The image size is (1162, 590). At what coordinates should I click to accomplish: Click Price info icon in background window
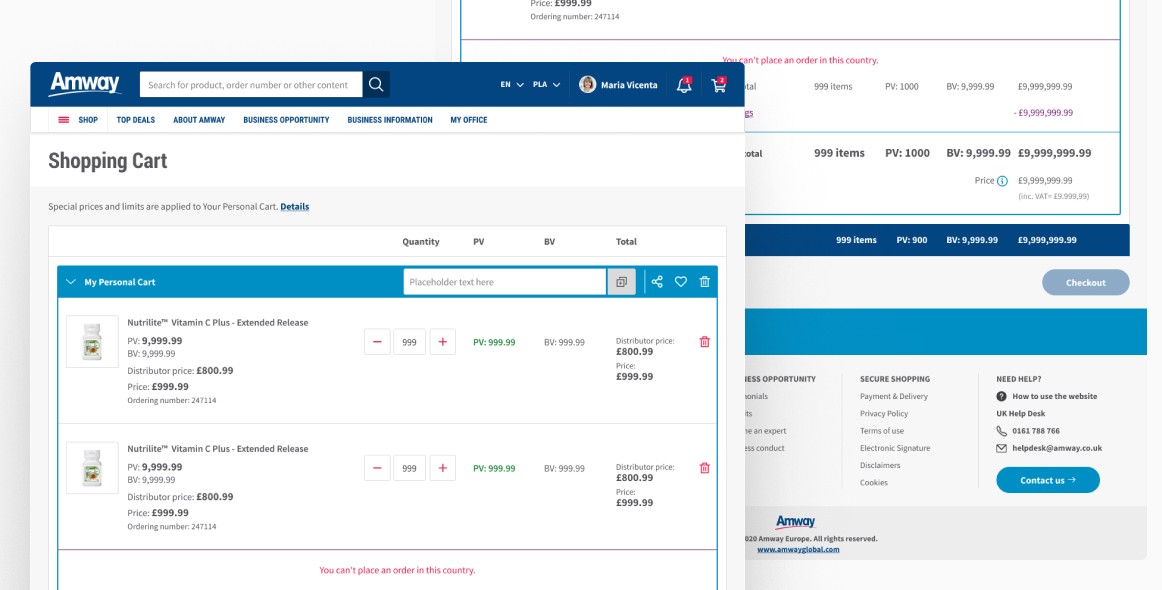(x=1002, y=181)
